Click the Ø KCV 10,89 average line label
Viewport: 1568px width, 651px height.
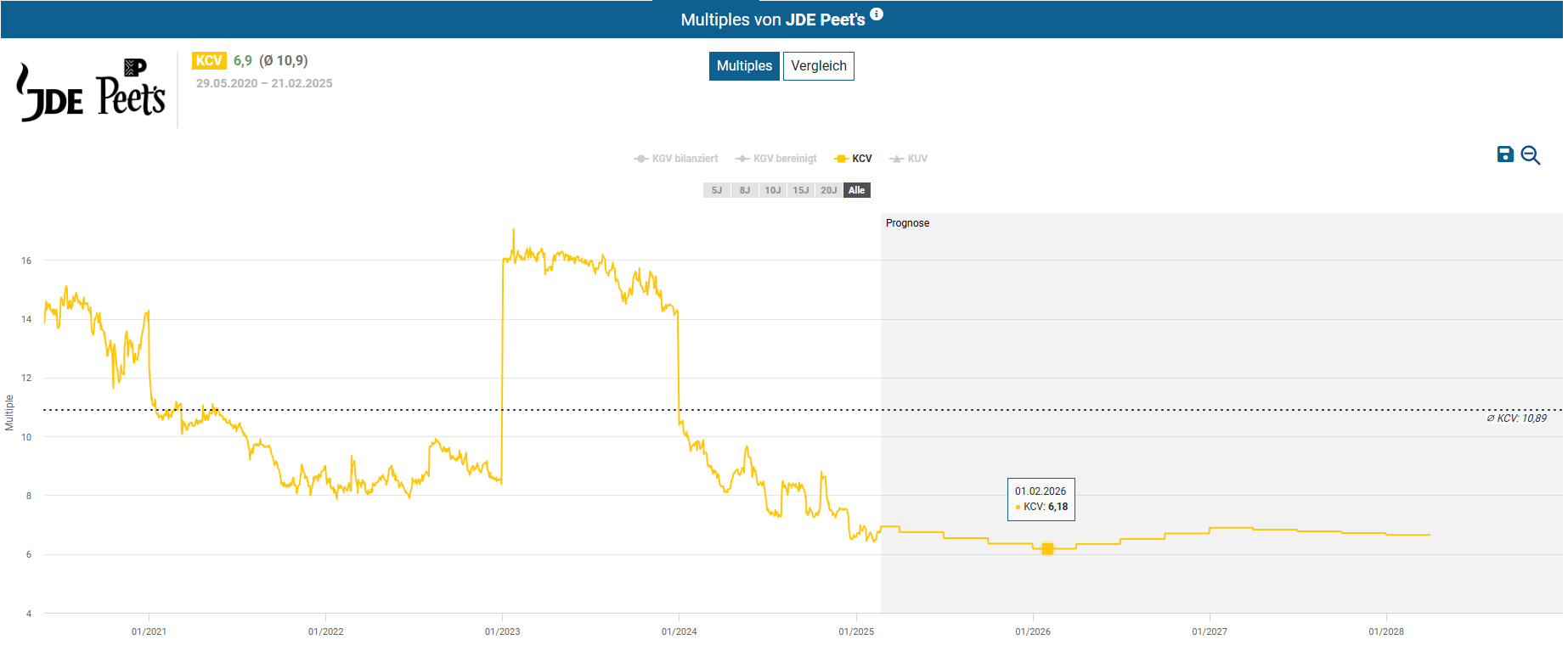(x=1516, y=418)
